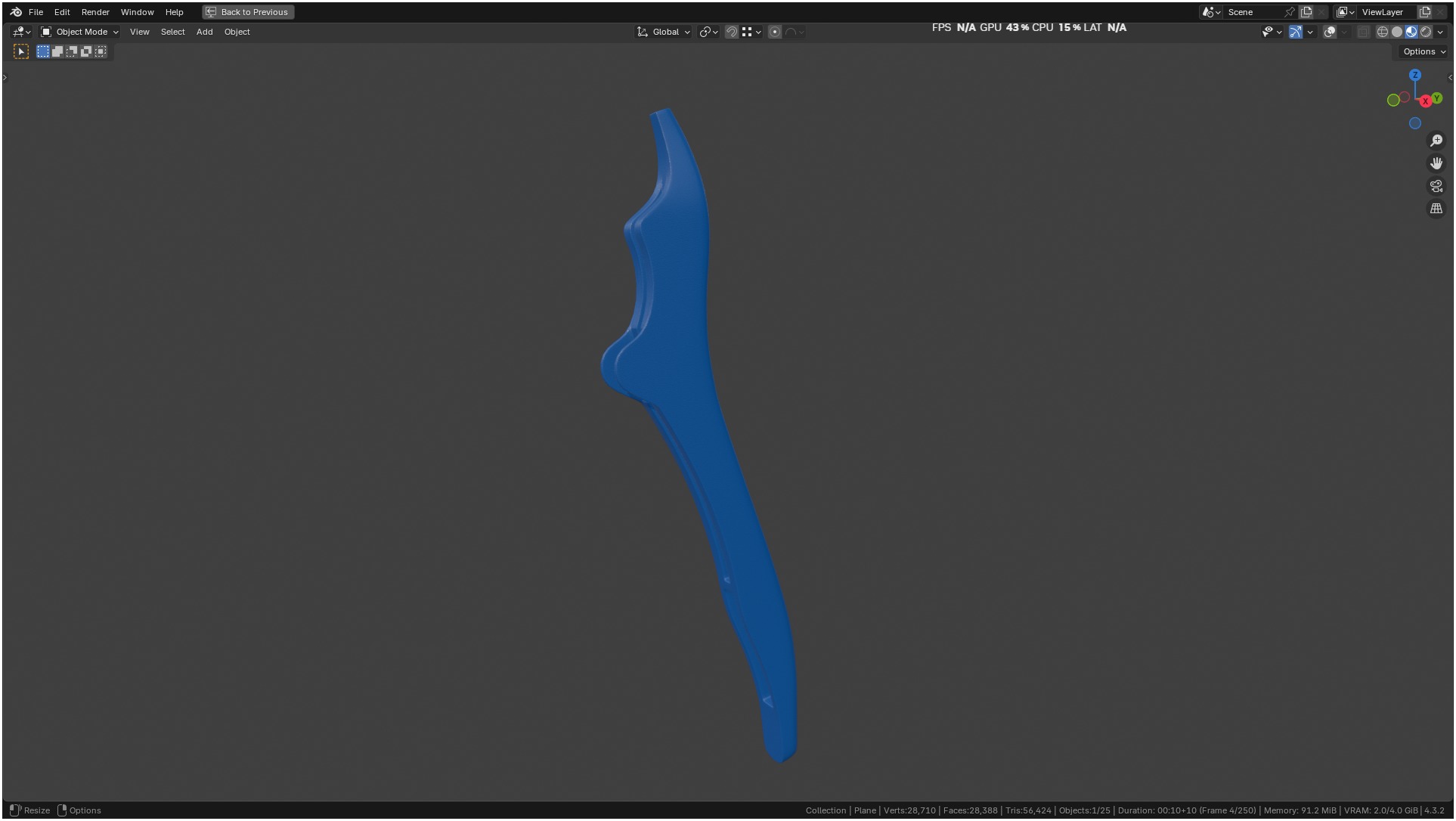
Task: Choose the Extend Selection mode icon
Action: coord(57,51)
